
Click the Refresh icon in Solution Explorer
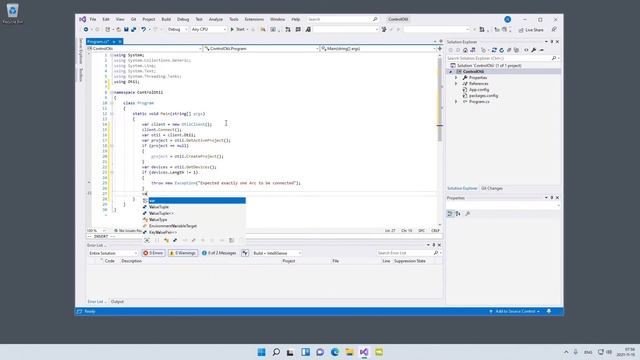(501, 50)
